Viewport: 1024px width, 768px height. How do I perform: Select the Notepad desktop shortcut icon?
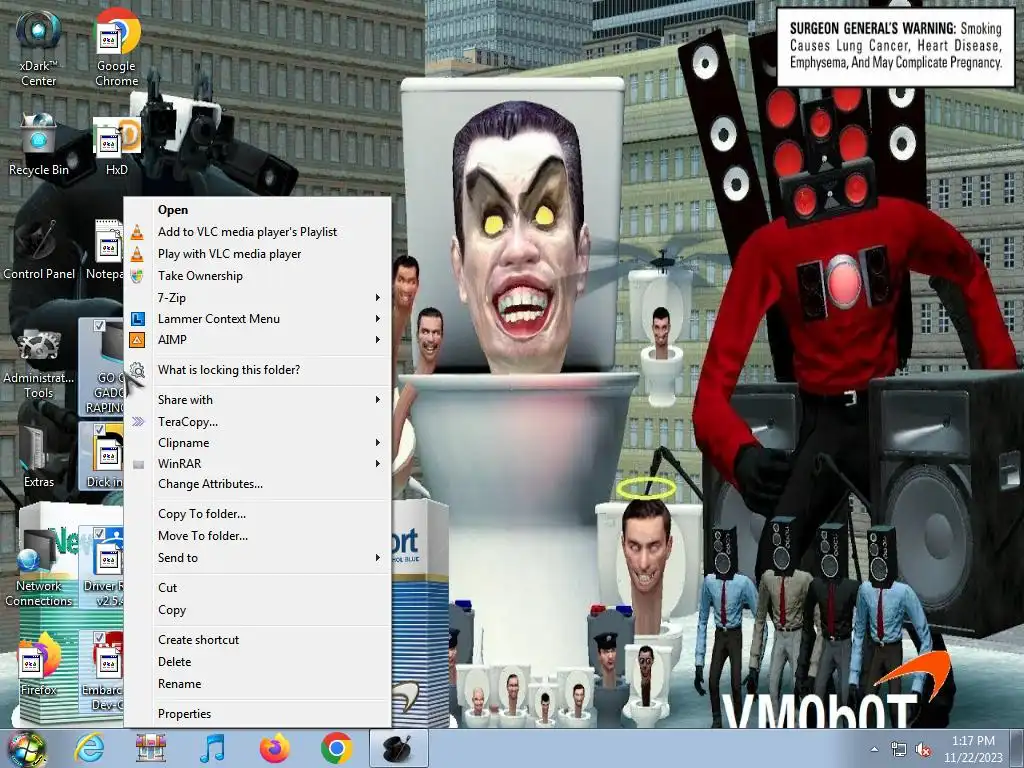click(106, 249)
